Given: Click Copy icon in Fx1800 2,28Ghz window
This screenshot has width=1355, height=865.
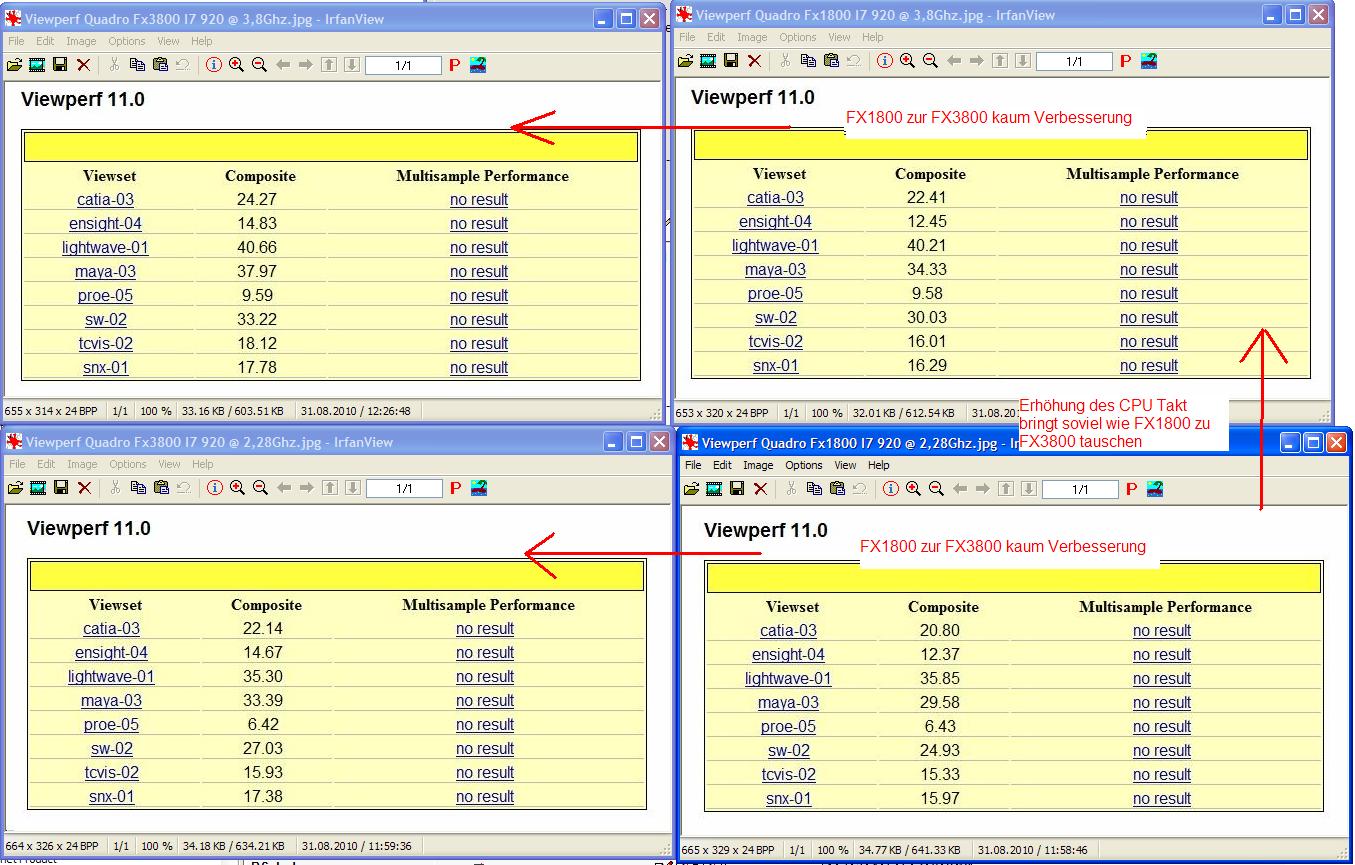Looking at the screenshot, I should click(x=814, y=489).
